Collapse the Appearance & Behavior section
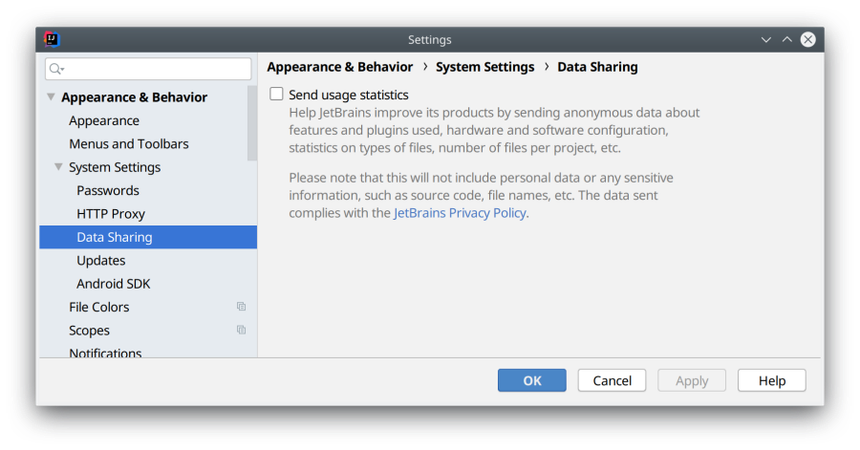The image size is (860, 450). coord(51,97)
